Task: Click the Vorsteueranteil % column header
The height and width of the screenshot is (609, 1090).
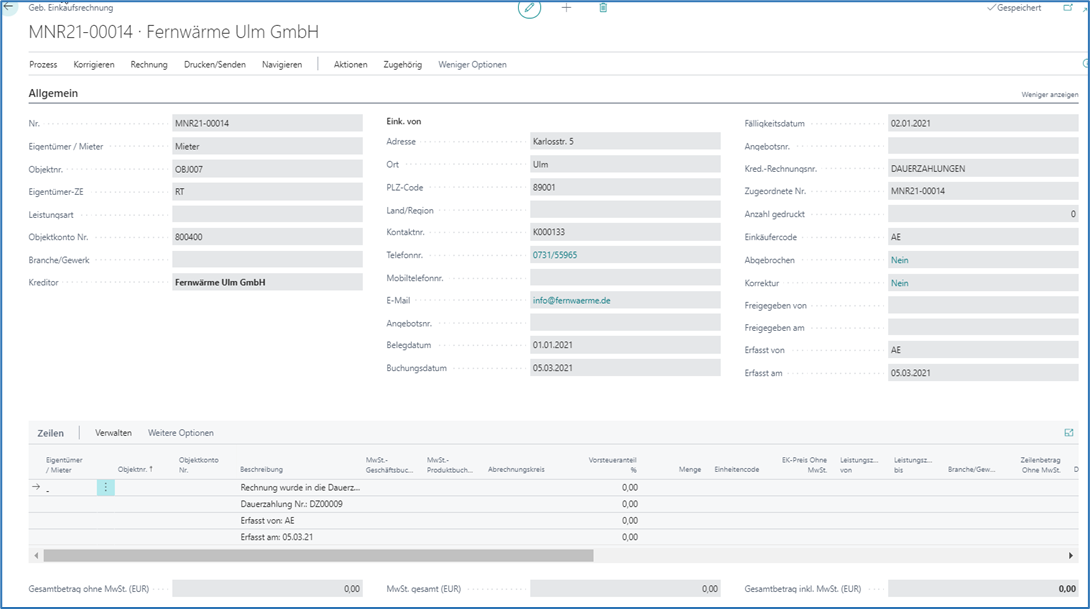Action: (x=612, y=464)
